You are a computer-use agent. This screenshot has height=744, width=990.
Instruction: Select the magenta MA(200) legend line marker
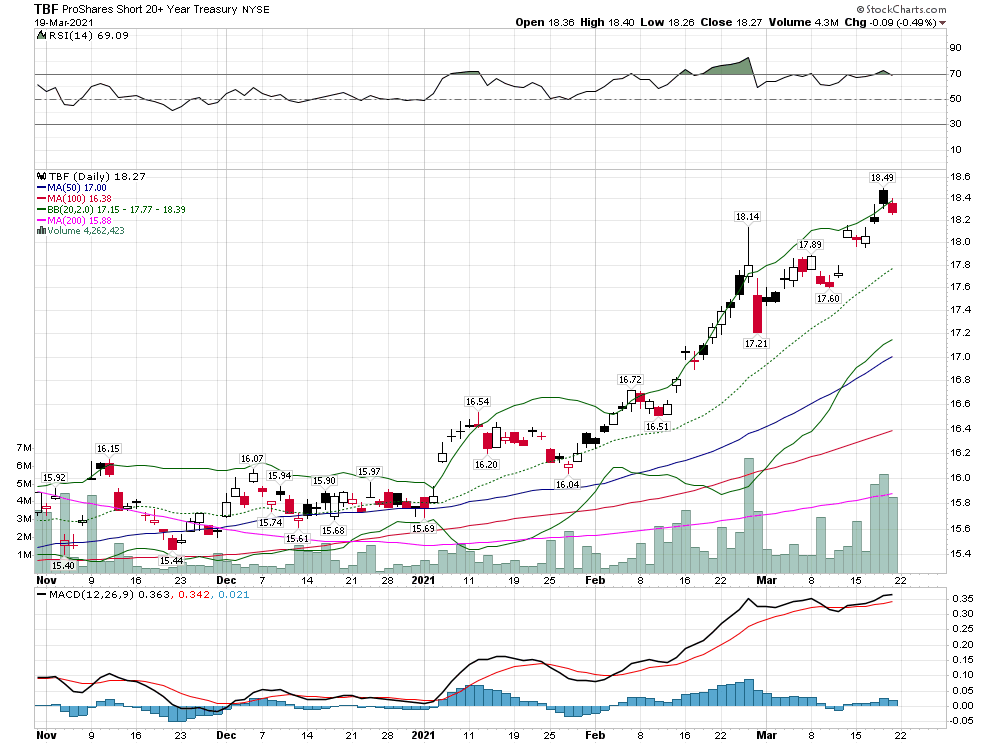[x=41, y=220]
